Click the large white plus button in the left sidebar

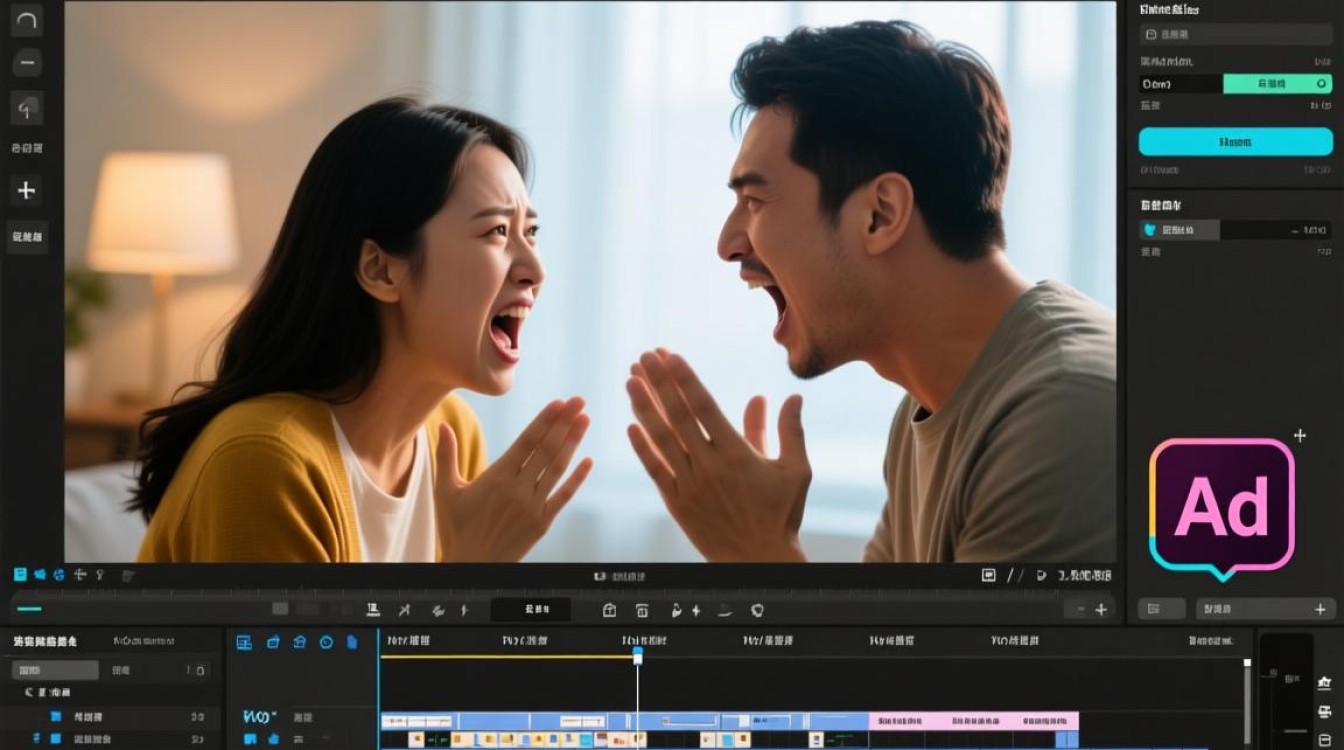click(27, 190)
